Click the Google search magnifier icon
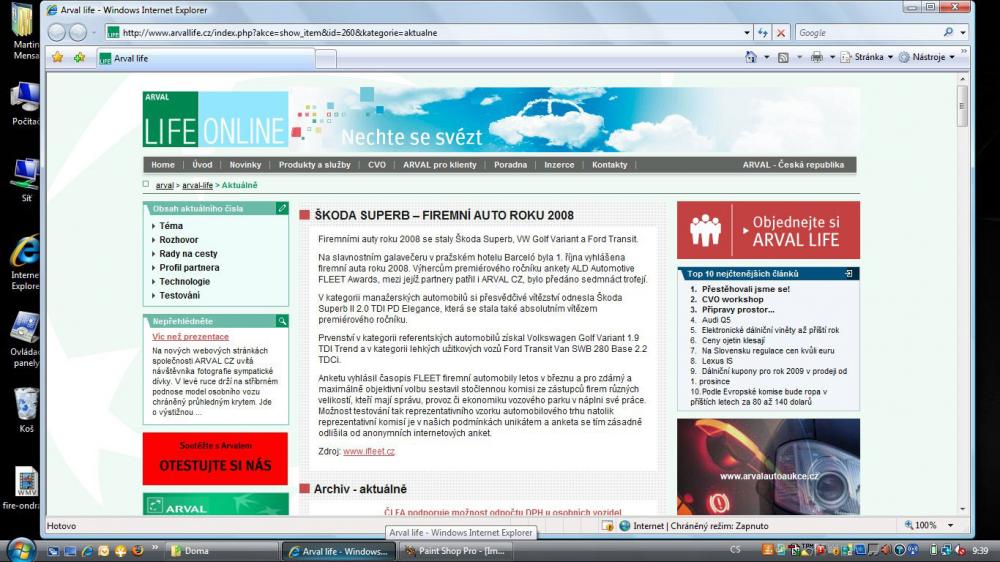This screenshot has width=1000, height=562. point(948,32)
